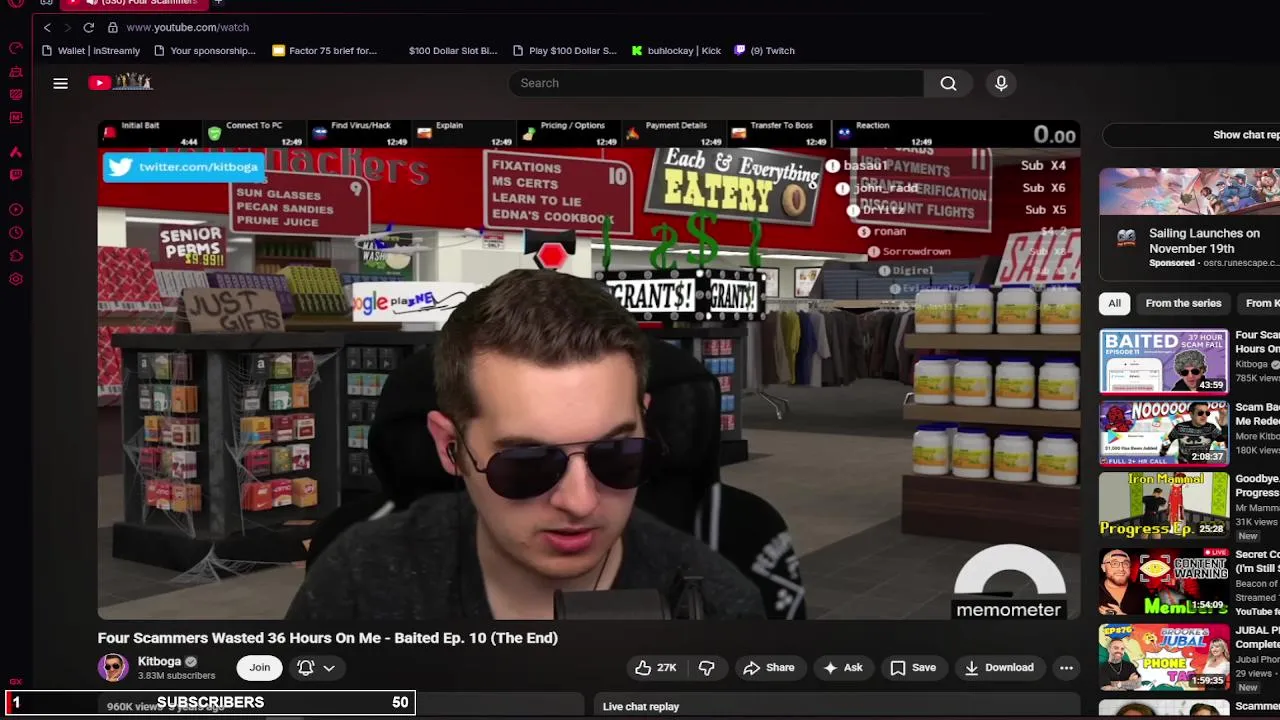1280x720 pixels.
Task: Open the NOOOOO 2:08:37 video thumbnail
Action: [1164, 433]
